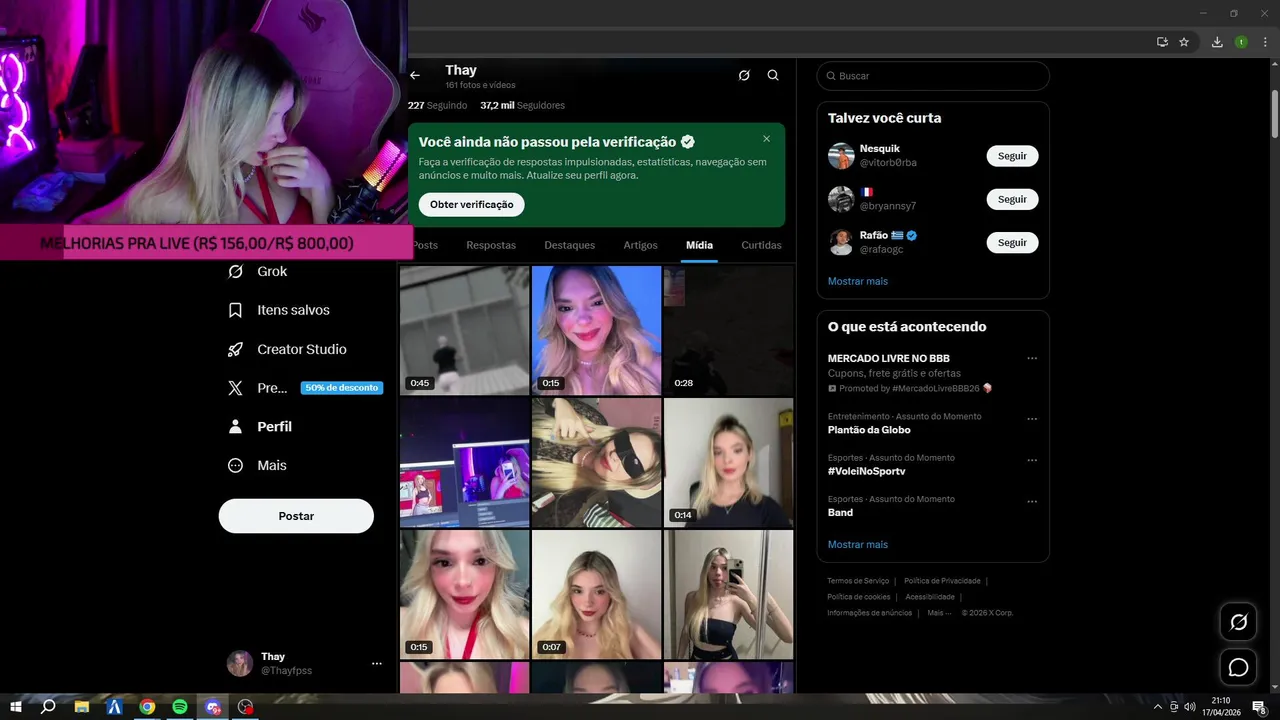Bookmark this page with the star icon

point(1184,42)
